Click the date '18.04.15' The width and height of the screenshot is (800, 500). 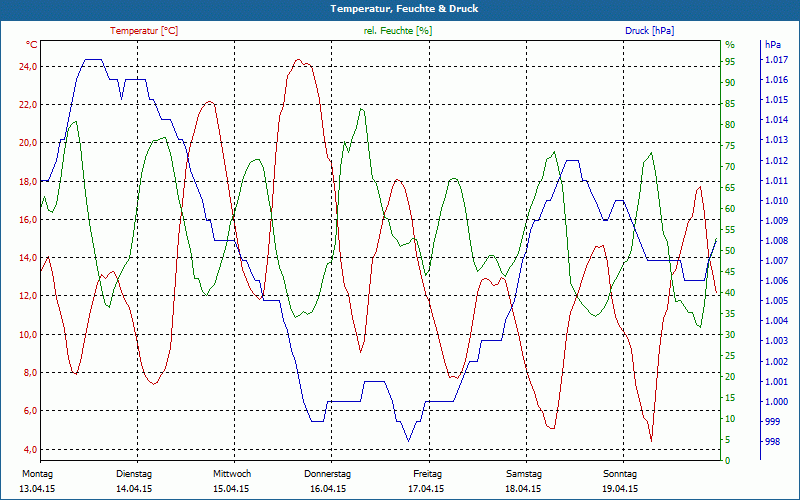(x=523, y=488)
